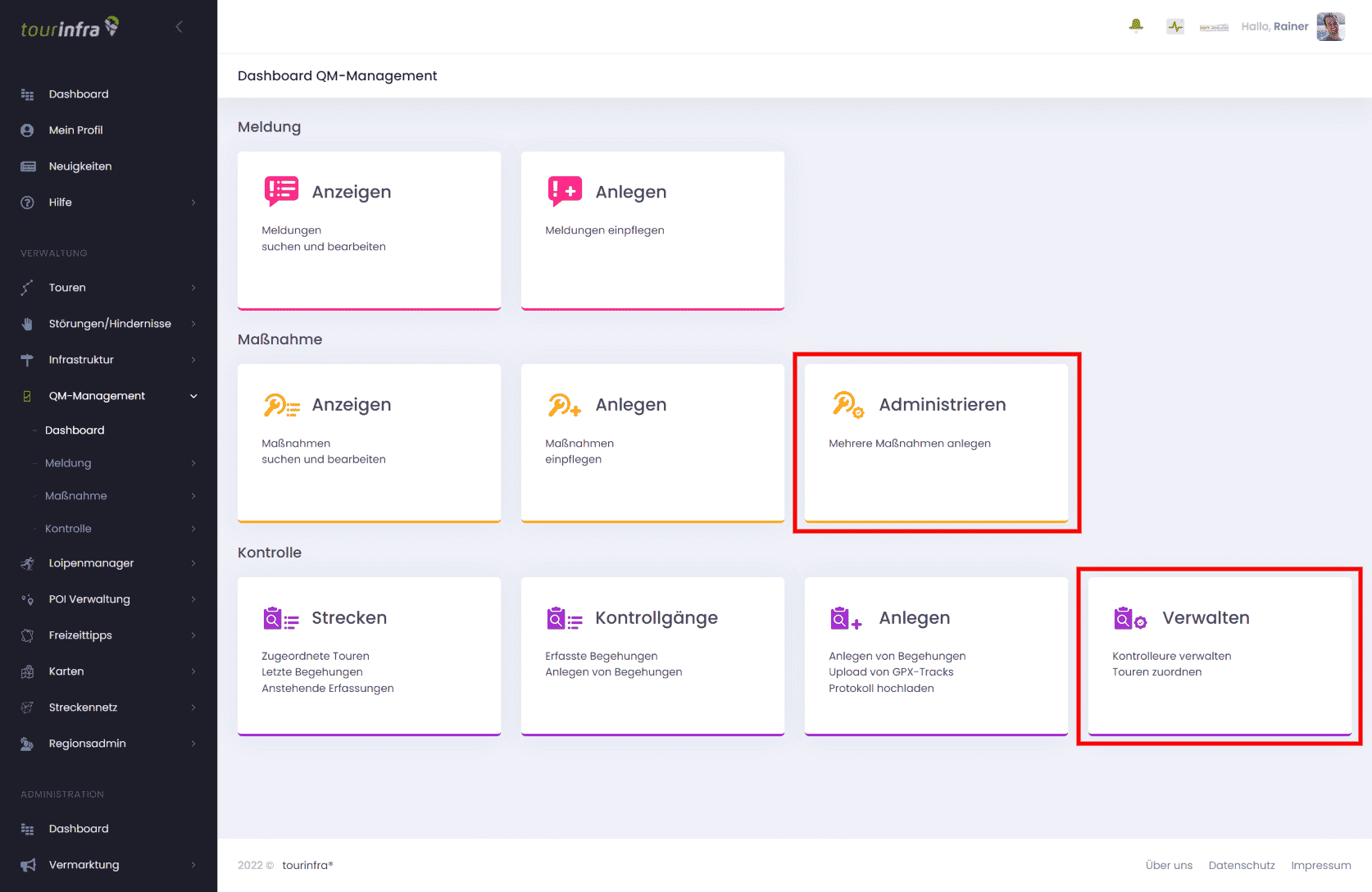This screenshot has width=1372, height=892.
Task: Collapse the sidebar with the arrow icon
Action: (x=179, y=27)
